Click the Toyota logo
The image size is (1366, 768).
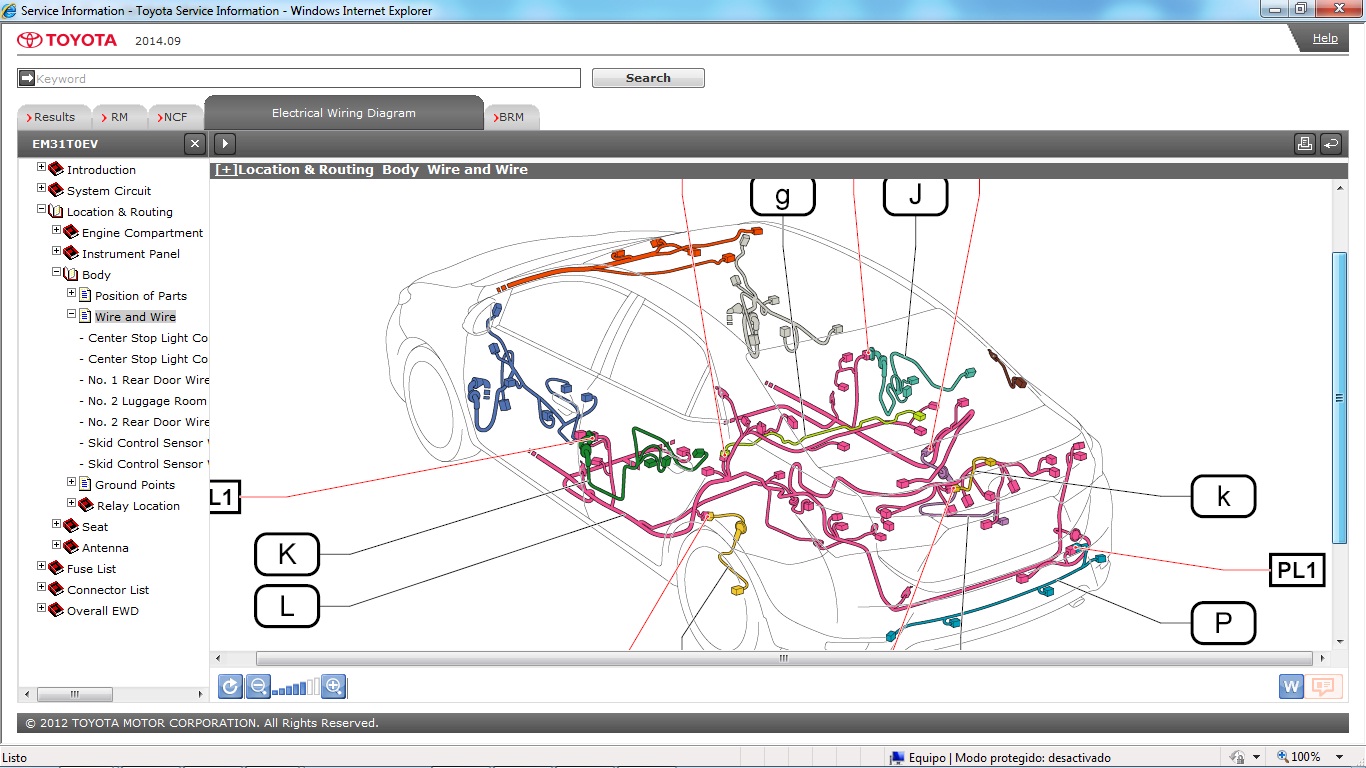click(67, 40)
